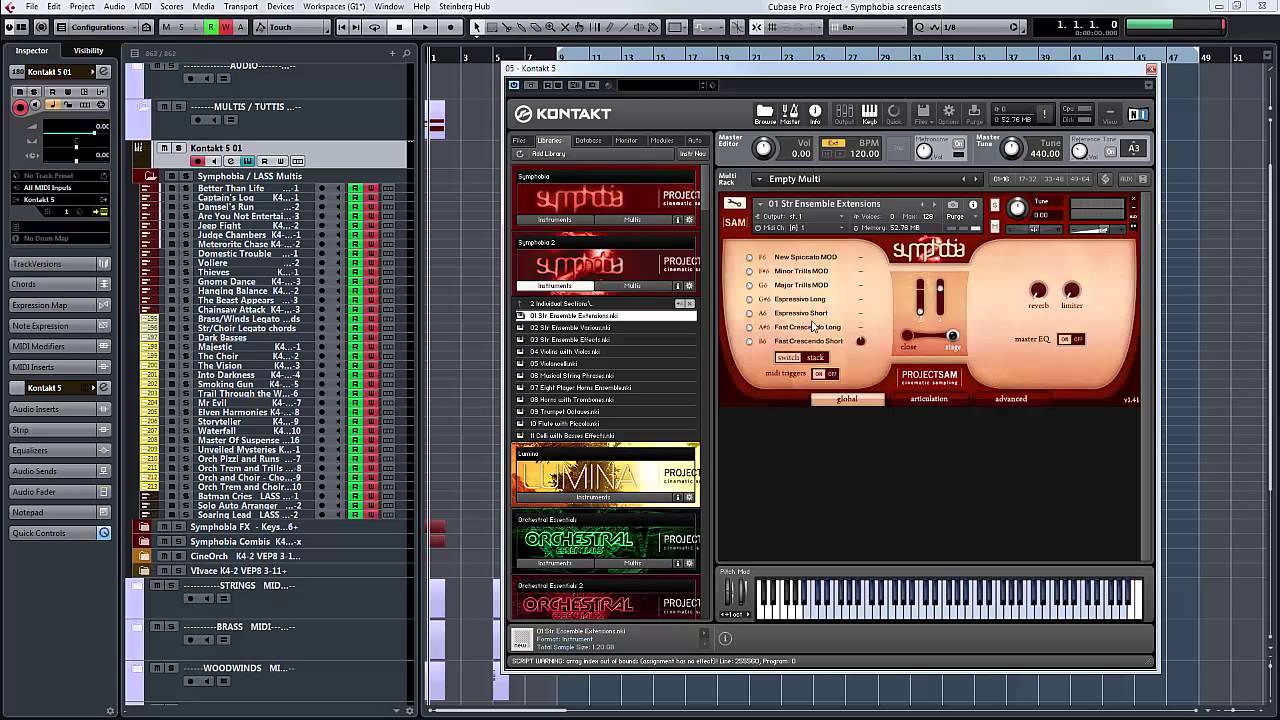
Task: Solo the Symphobia / LASS Multis folder track
Action: [185, 176]
